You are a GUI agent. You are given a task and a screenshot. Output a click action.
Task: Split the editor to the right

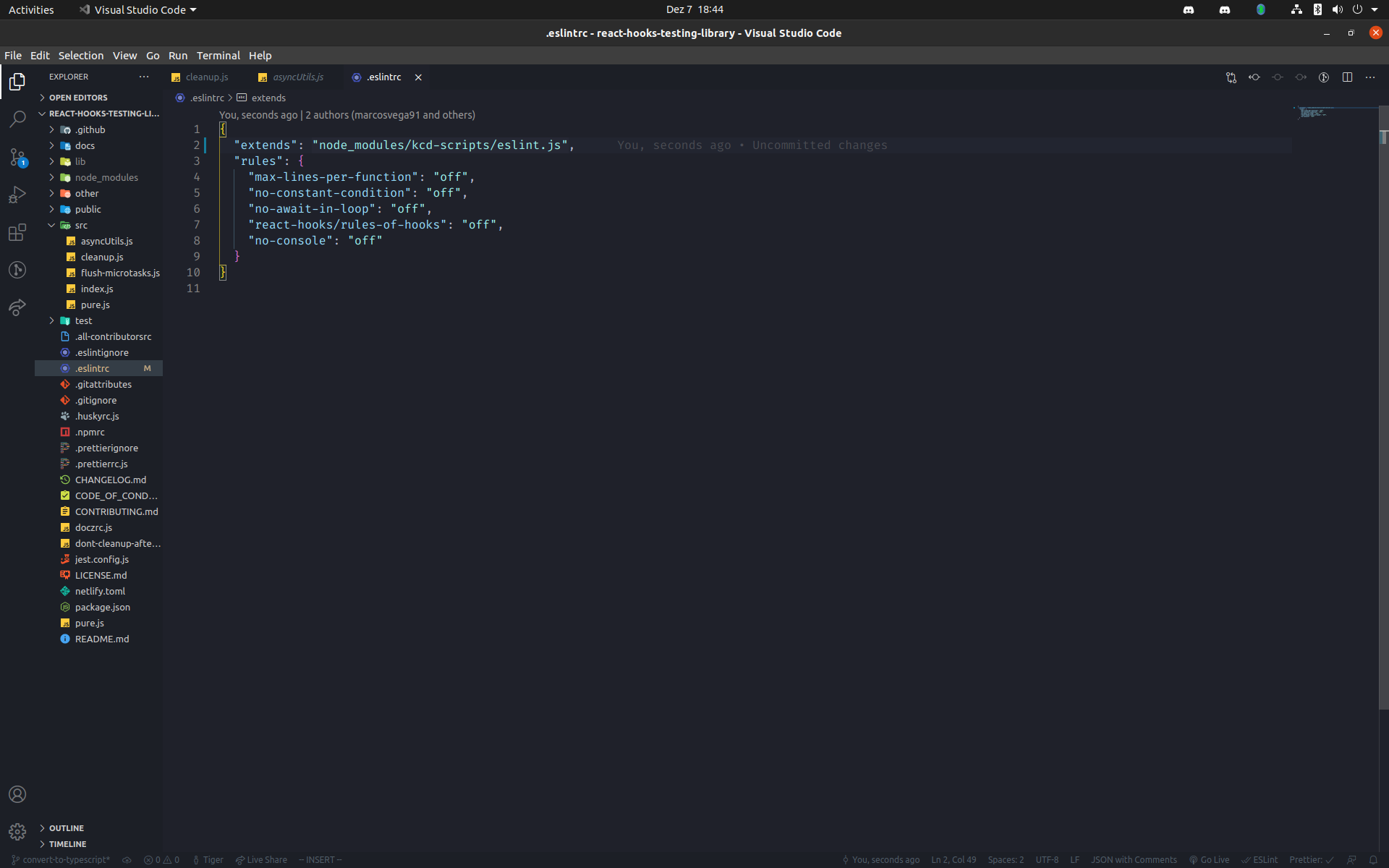coord(1347,77)
